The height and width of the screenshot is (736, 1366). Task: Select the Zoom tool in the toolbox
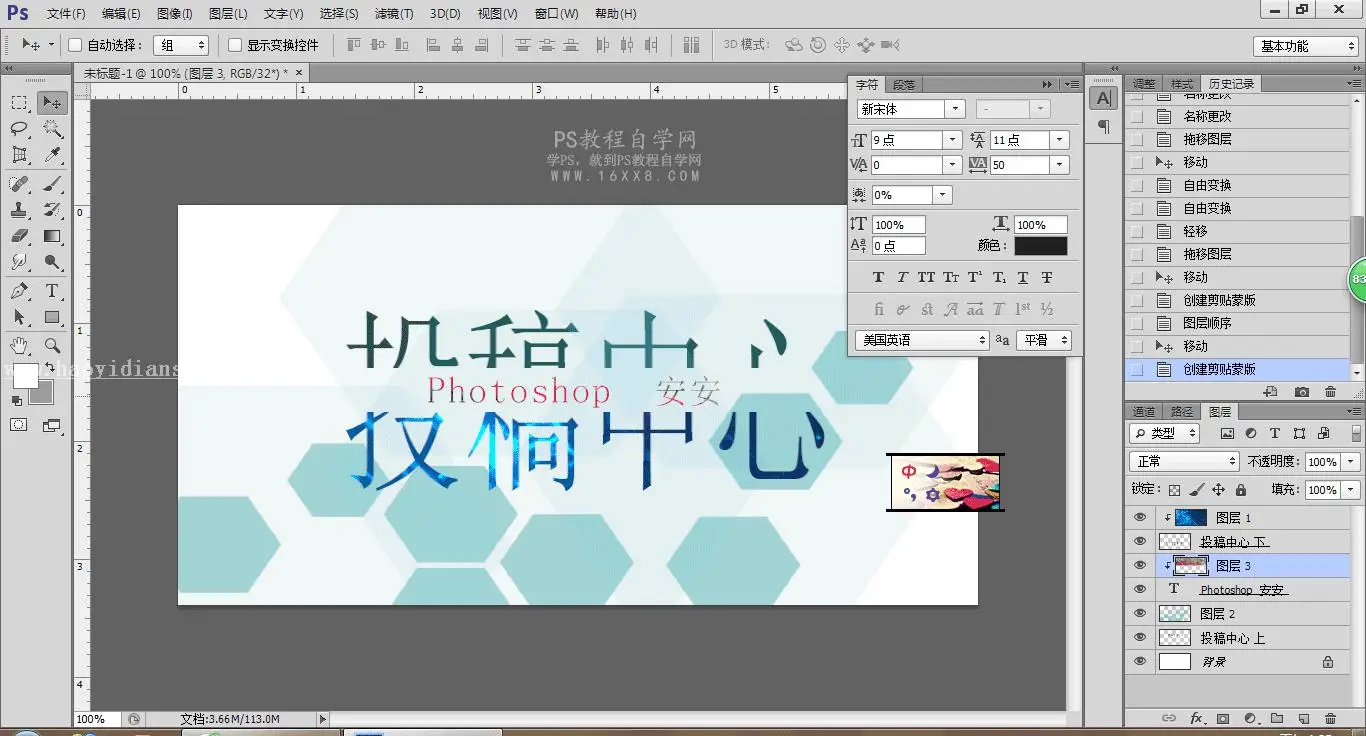click(x=52, y=346)
